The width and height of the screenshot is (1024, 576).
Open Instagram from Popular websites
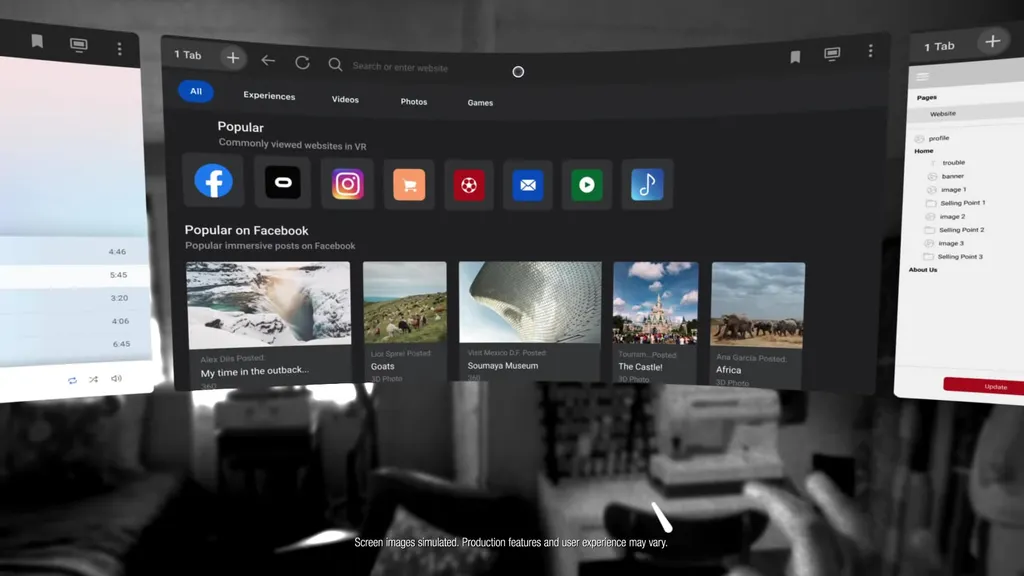[x=347, y=184]
